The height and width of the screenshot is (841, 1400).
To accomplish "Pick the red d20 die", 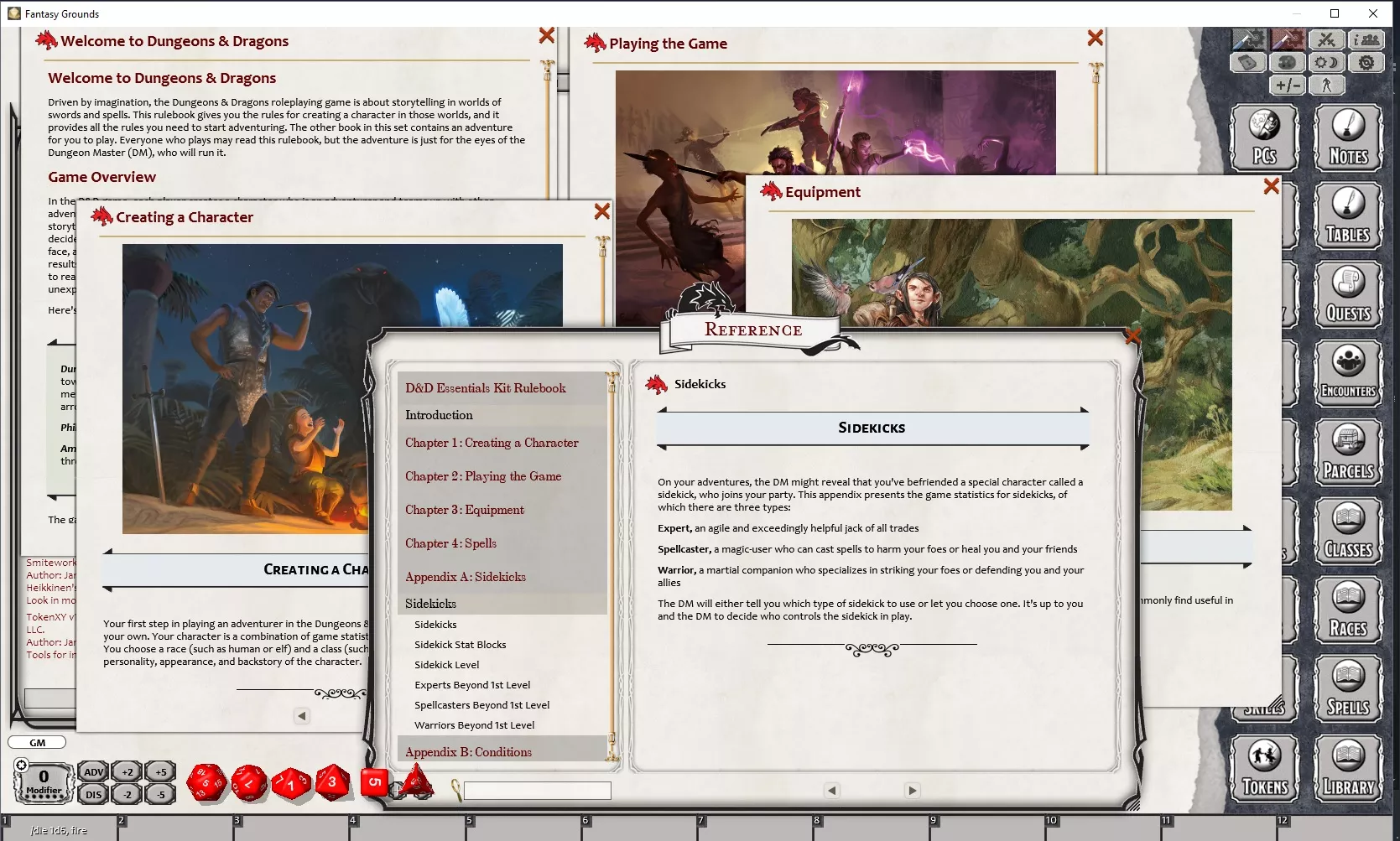I will click(x=206, y=783).
